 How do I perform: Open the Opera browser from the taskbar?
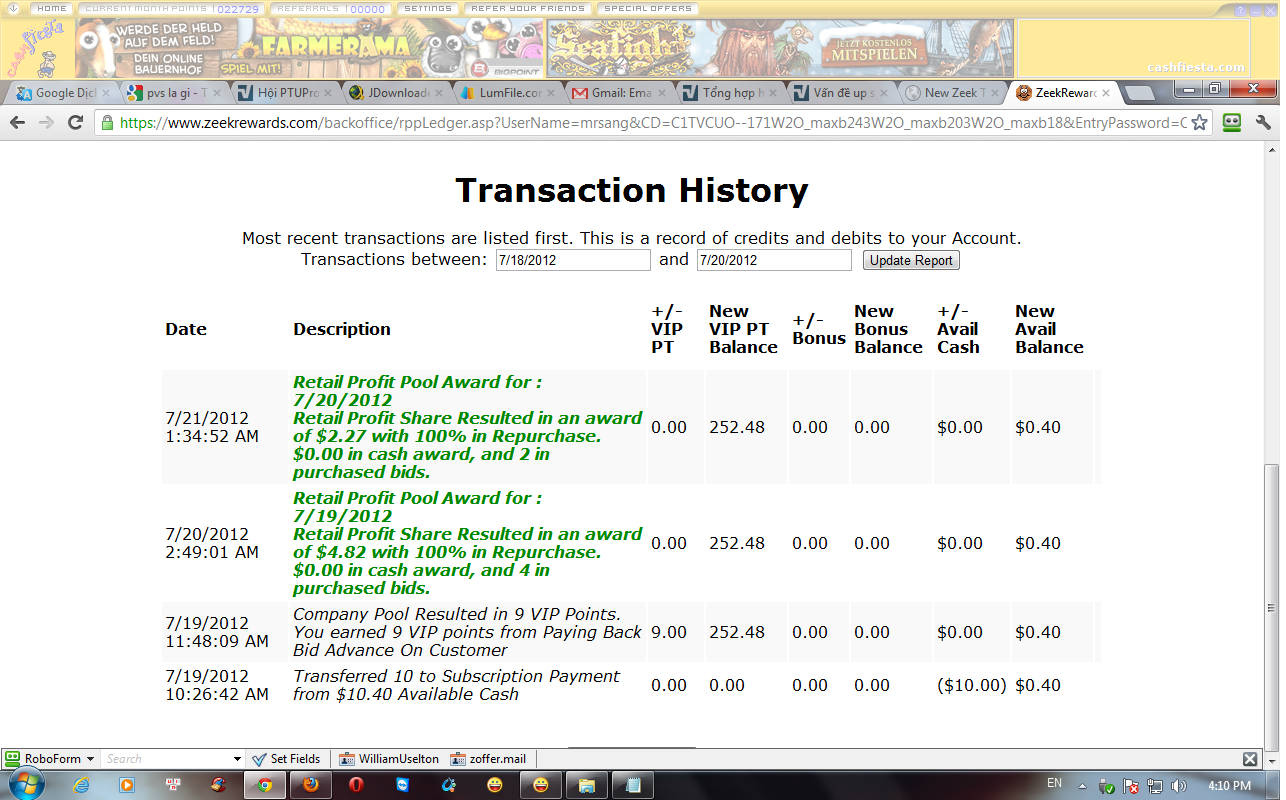(x=356, y=785)
